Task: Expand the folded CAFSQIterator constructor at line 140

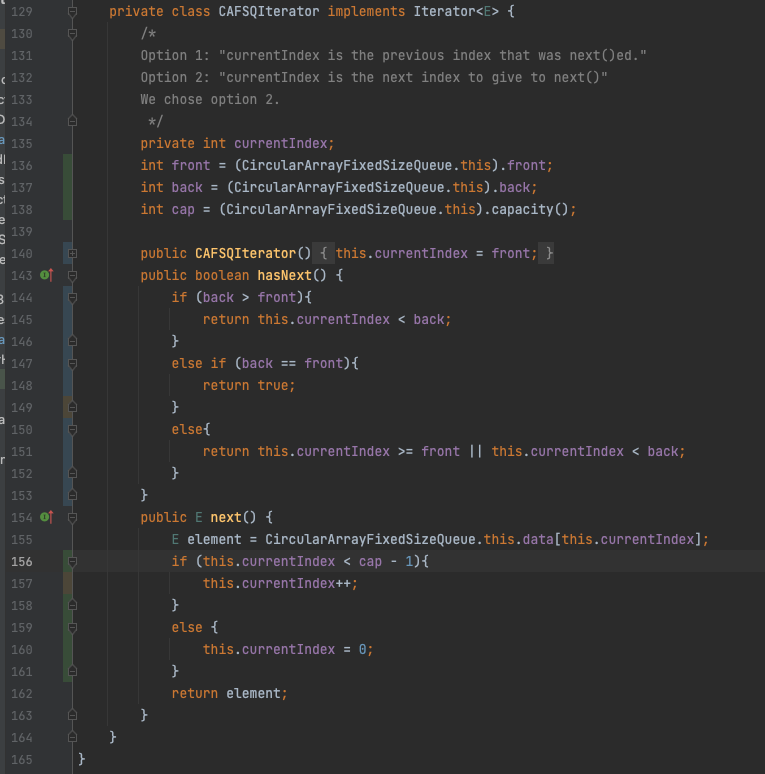Action: pyautogui.click(x=72, y=253)
